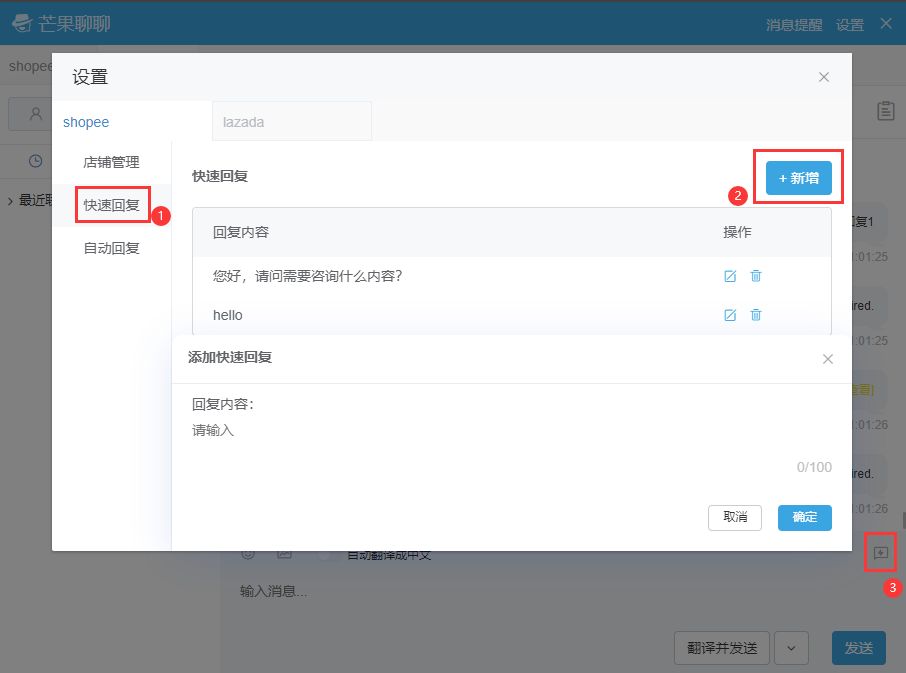
Task: Click the send image icon
Action: (285, 553)
